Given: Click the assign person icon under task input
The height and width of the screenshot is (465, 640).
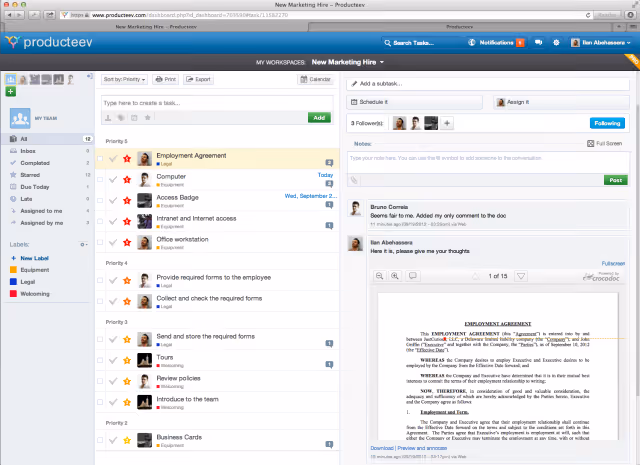Looking at the screenshot, I should (108, 118).
